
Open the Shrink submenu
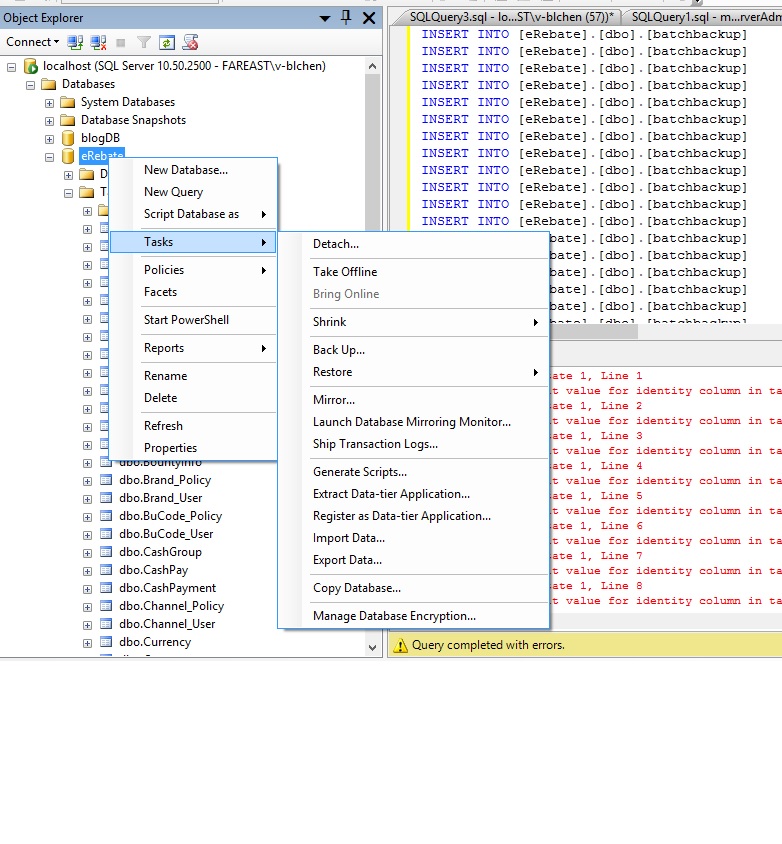click(329, 322)
